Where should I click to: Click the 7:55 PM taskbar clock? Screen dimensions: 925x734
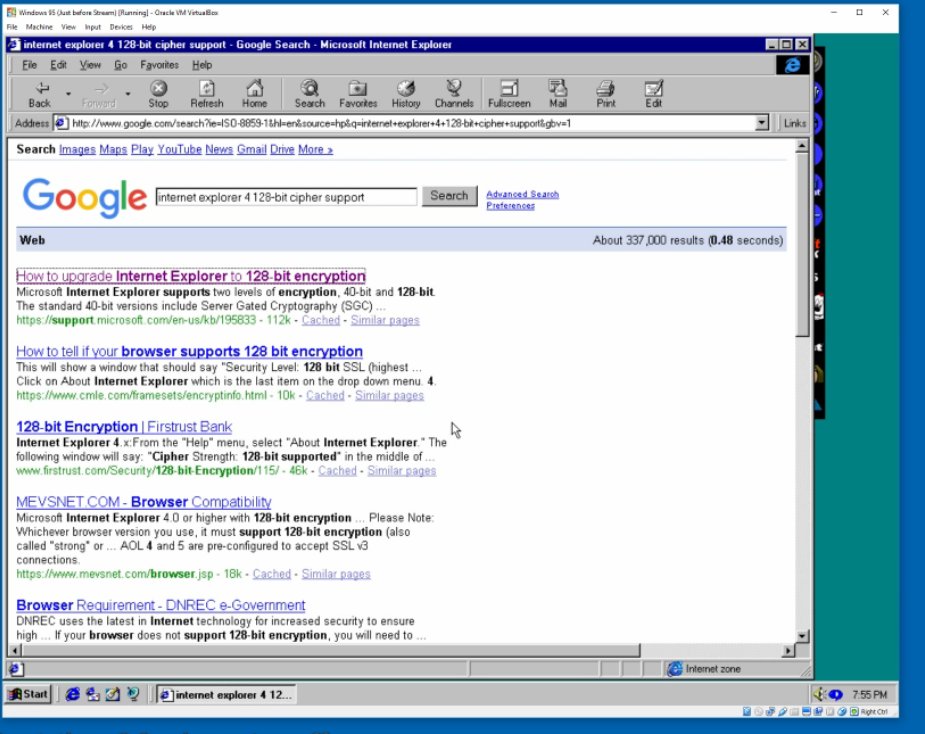(x=870, y=694)
